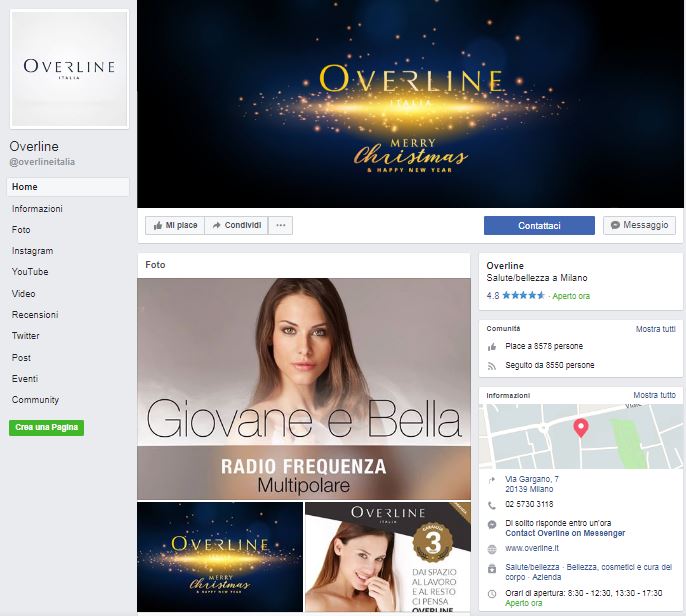The height and width of the screenshot is (616, 686).
Task: Open Twitter in the sidebar
Action: 25,336
